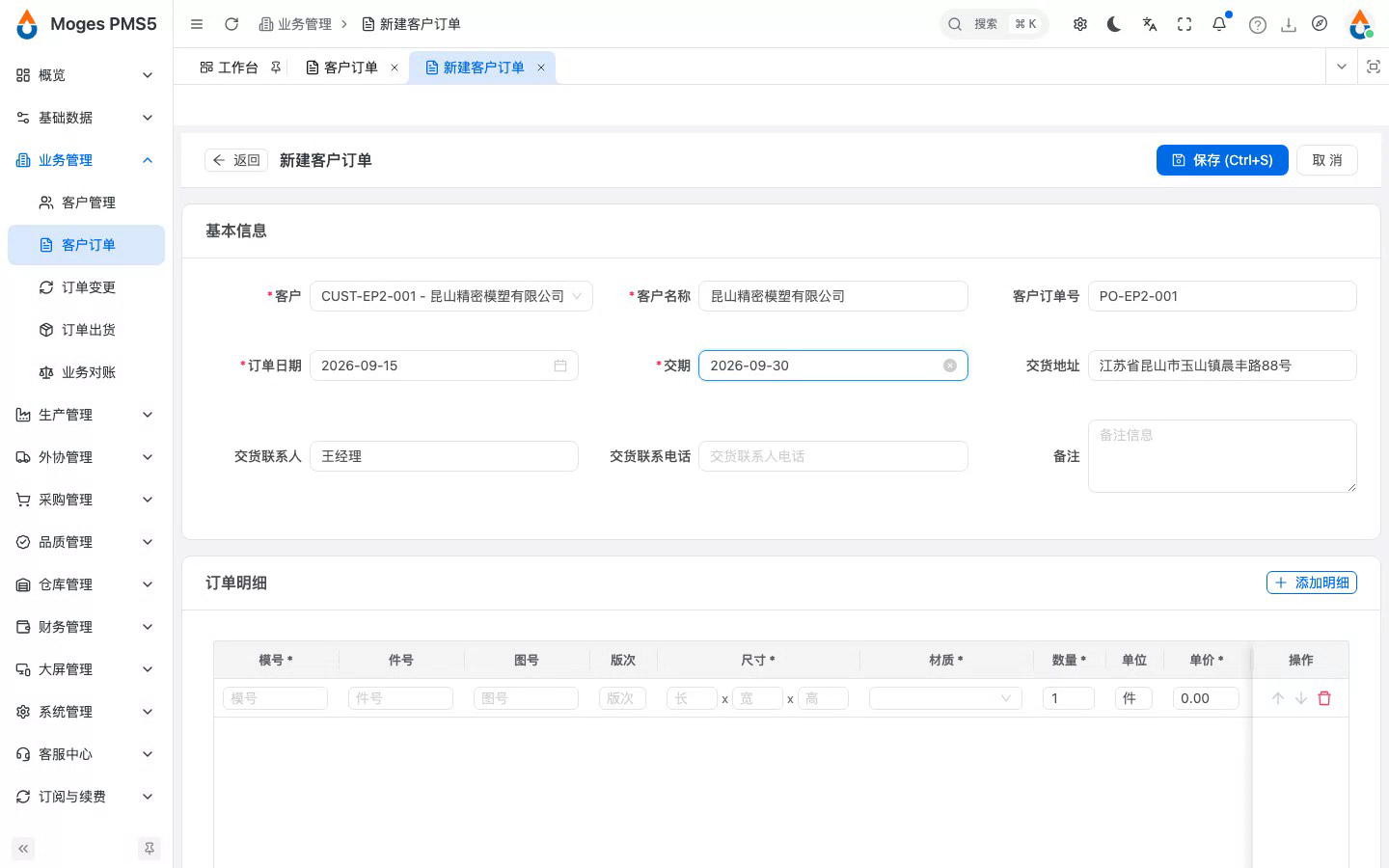Screen dimensions: 1389x868
Task: Close the 新建客户订单 tab
Action: point(541,68)
